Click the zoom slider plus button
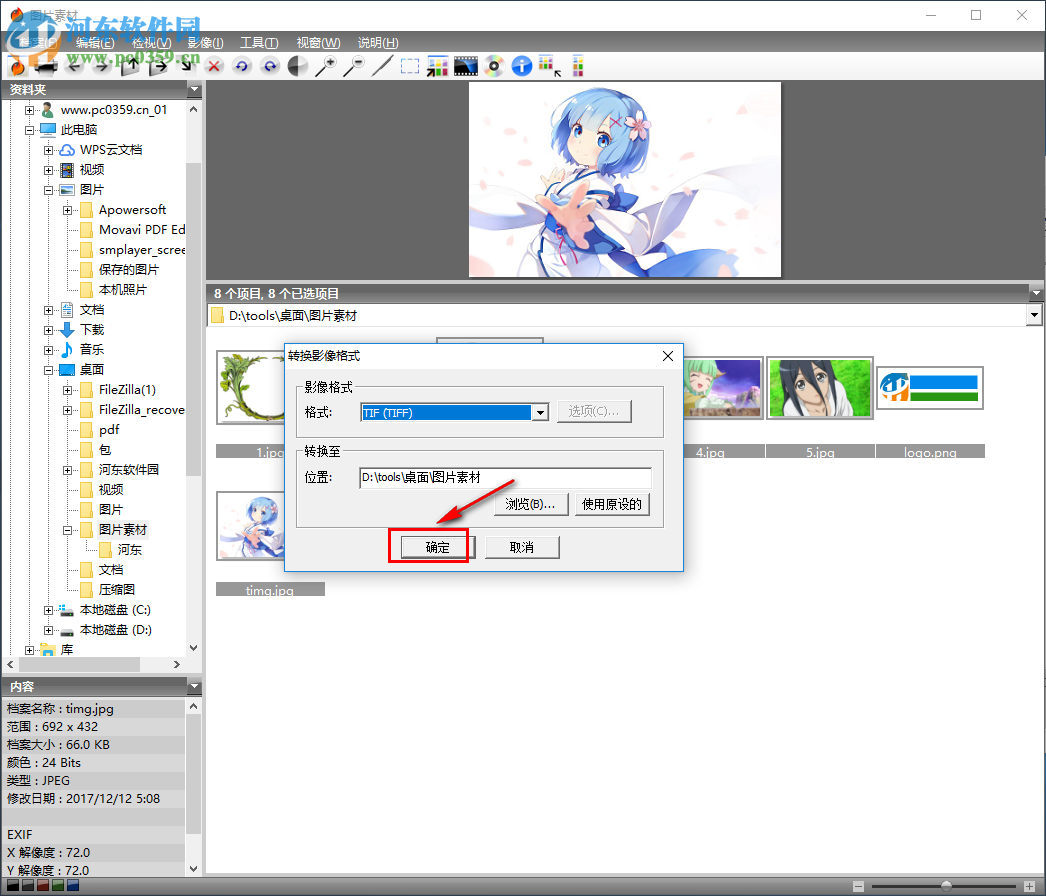Viewport: 1046px width, 896px height. coord(1029,887)
